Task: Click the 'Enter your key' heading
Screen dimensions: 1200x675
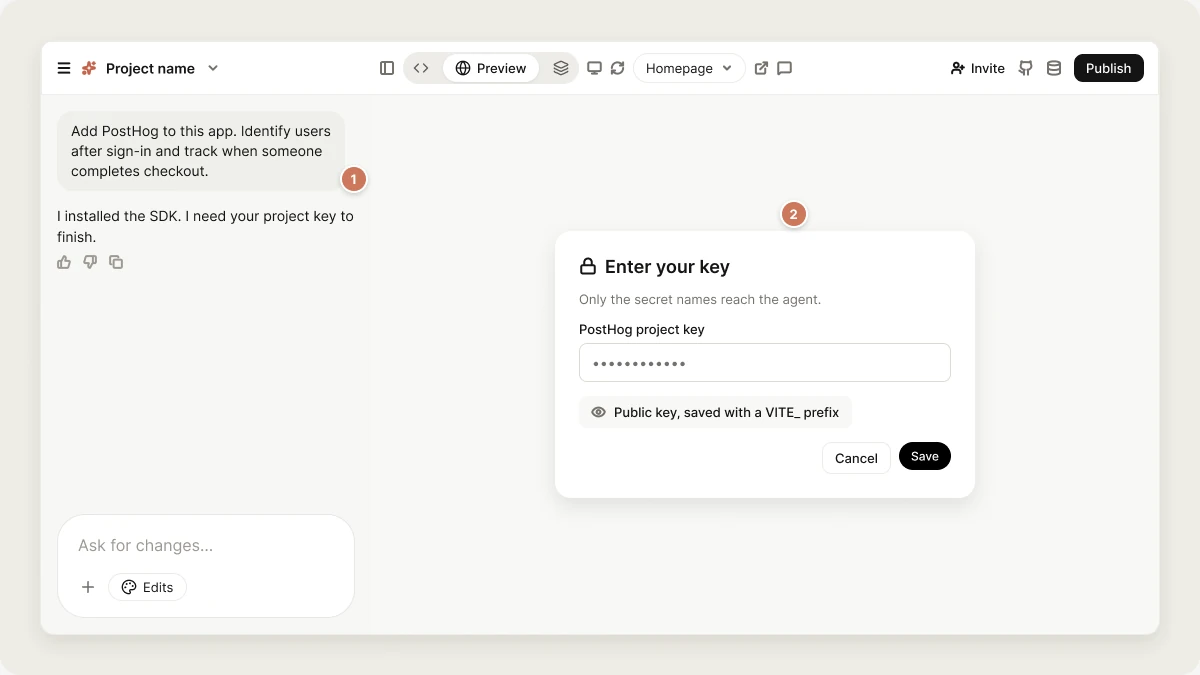Action: (x=667, y=267)
